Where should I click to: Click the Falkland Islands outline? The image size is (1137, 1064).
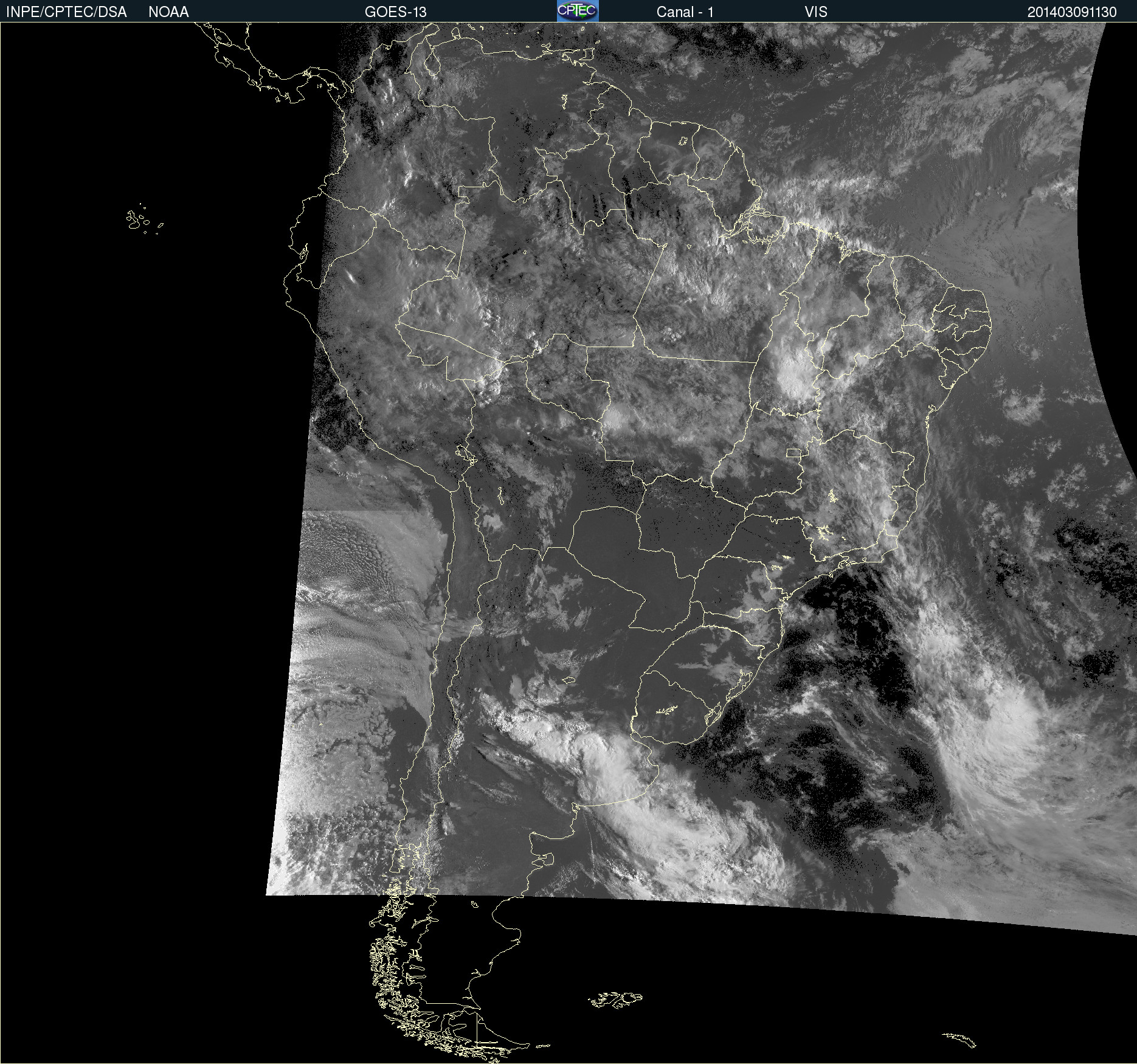click(615, 999)
